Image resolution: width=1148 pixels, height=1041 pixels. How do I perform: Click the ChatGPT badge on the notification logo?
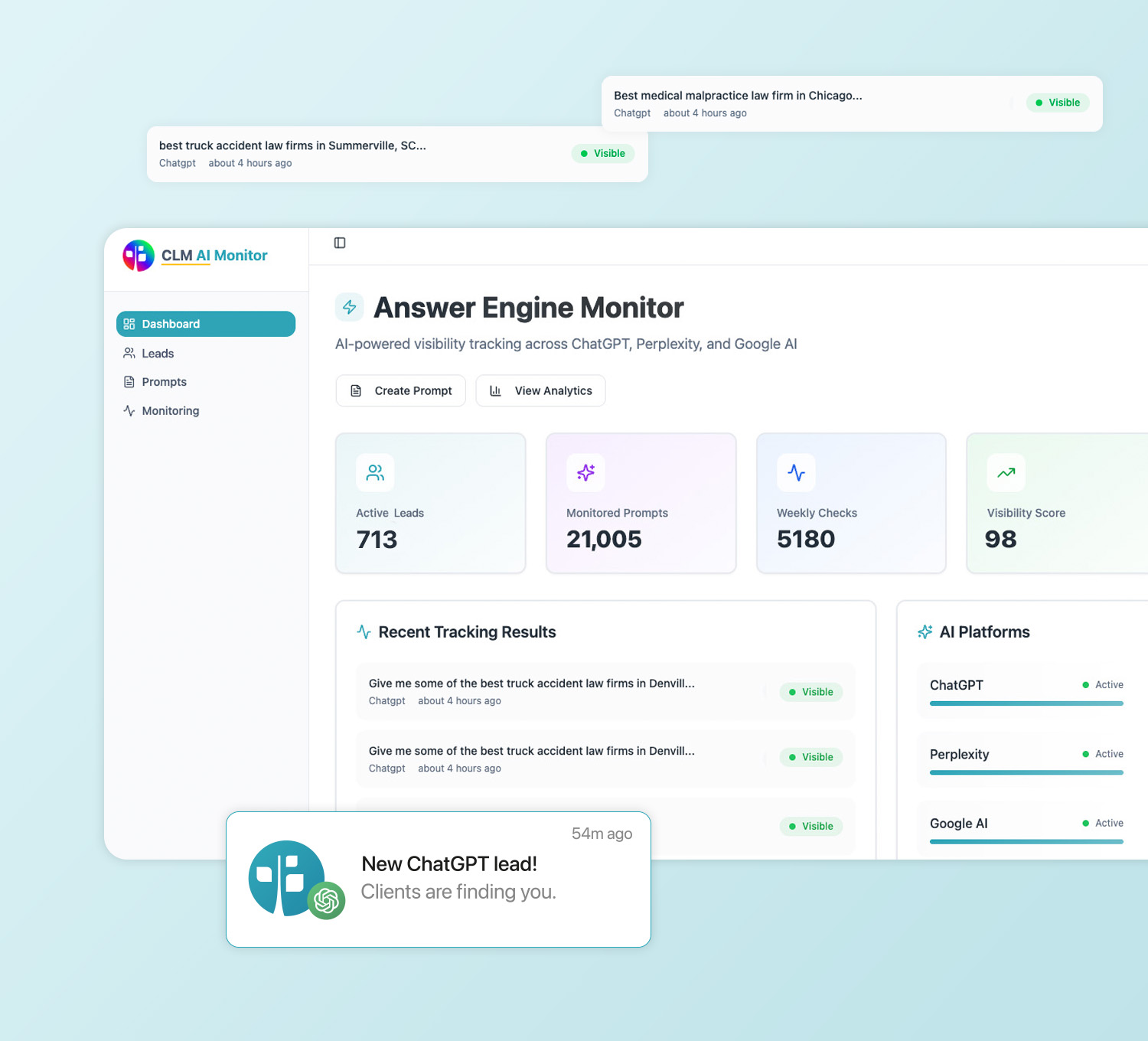click(x=327, y=900)
